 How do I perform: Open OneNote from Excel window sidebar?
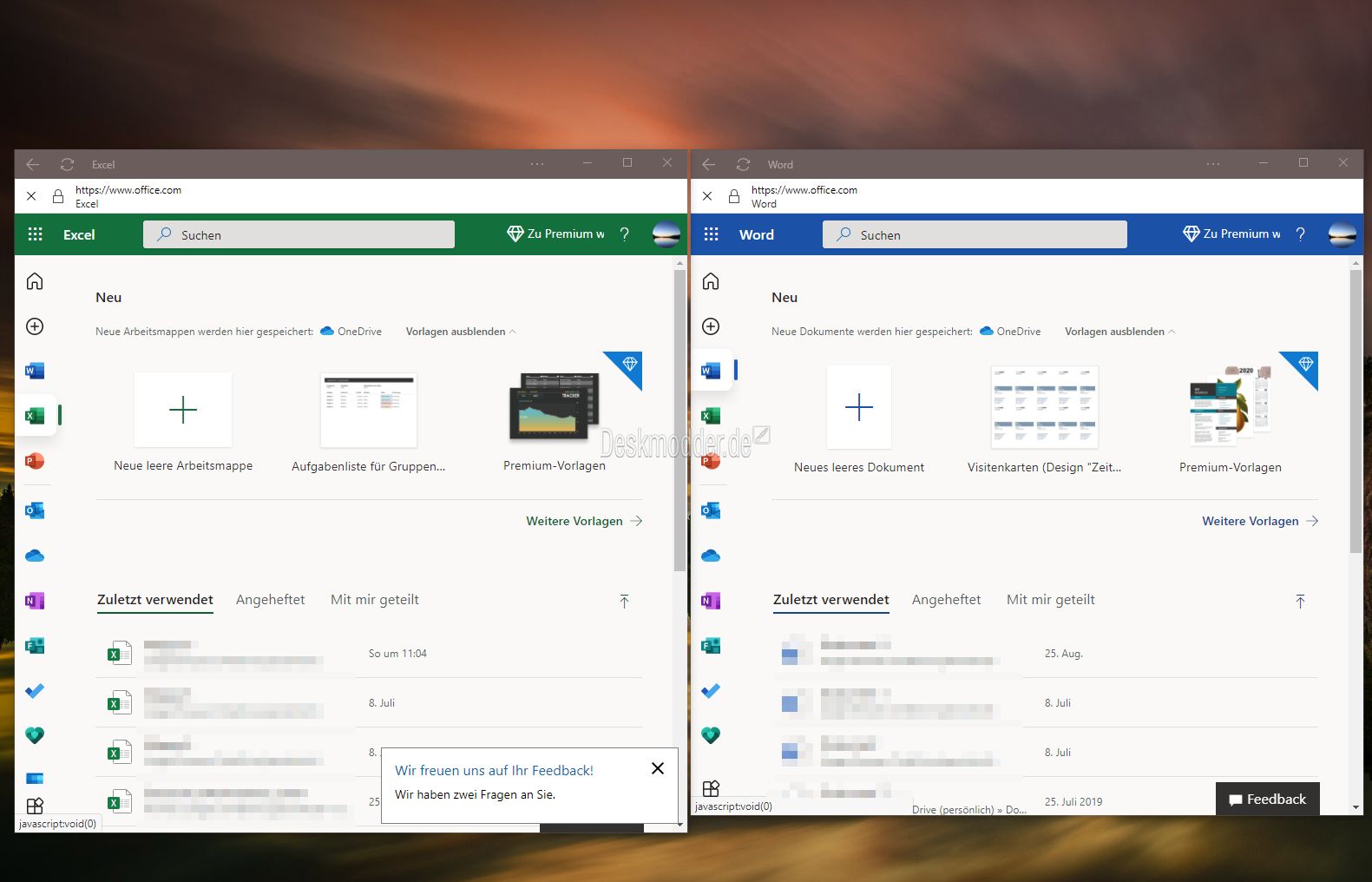click(x=35, y=601)
